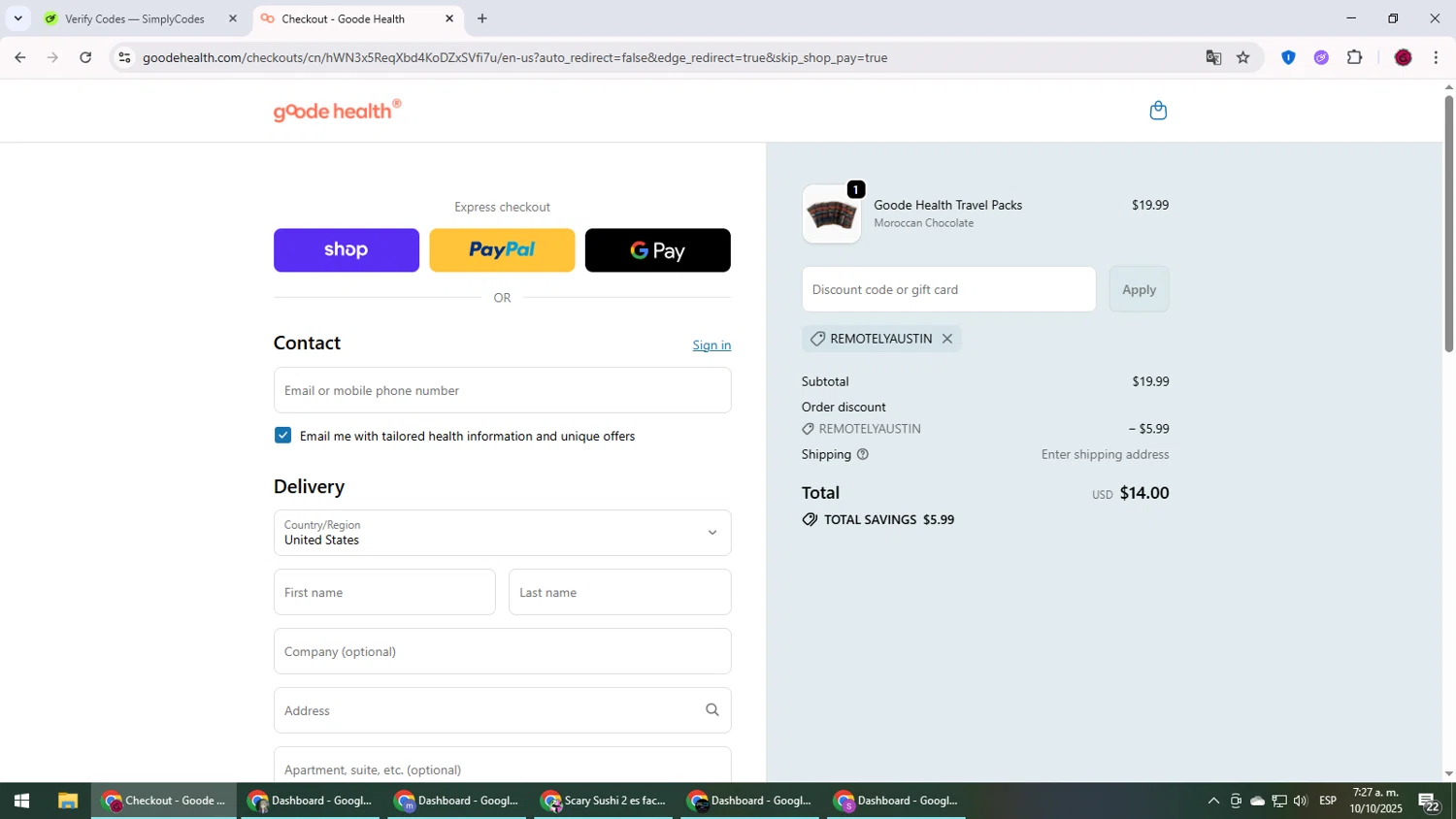Click the purple extension icon in the toolbar
This screenshot has width=1456, height=819.
pyautogui.click(x=1321, y=57)
